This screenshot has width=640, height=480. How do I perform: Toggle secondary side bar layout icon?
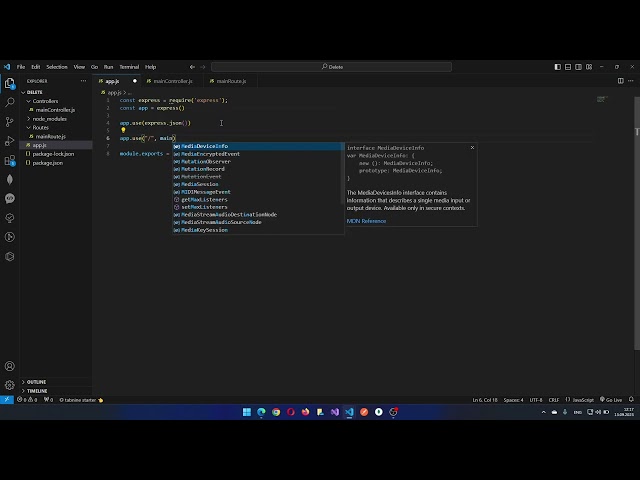point(578,67)
